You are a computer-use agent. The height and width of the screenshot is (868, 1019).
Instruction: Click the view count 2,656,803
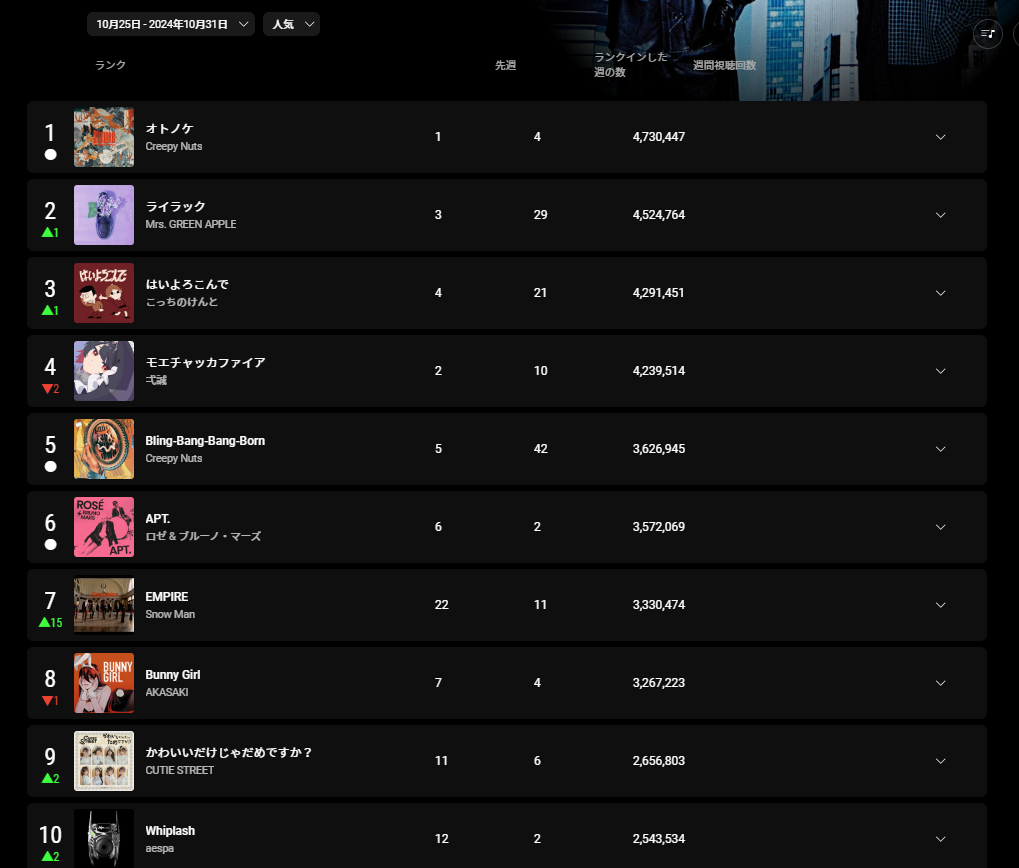(x=659, y=761)
